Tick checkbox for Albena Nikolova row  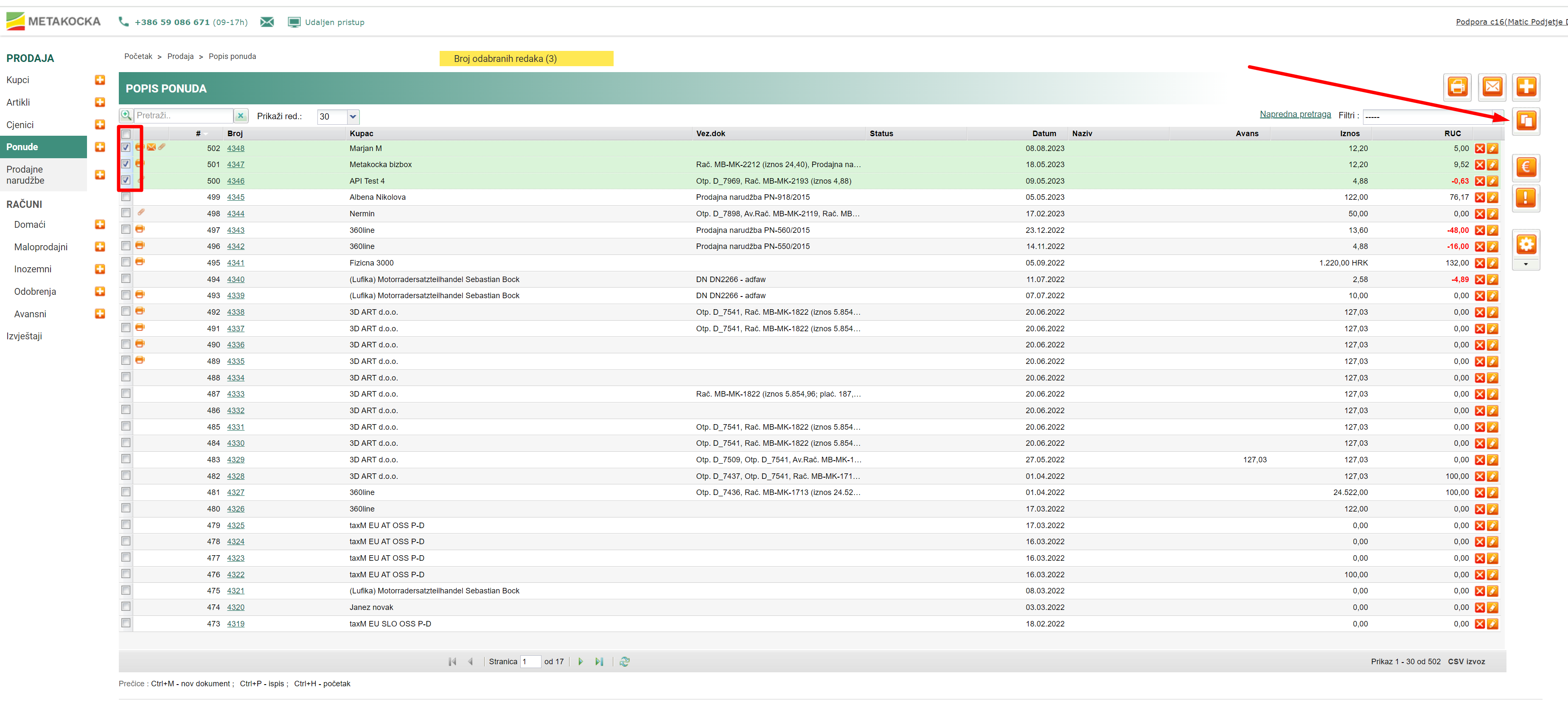pos(125,197)
